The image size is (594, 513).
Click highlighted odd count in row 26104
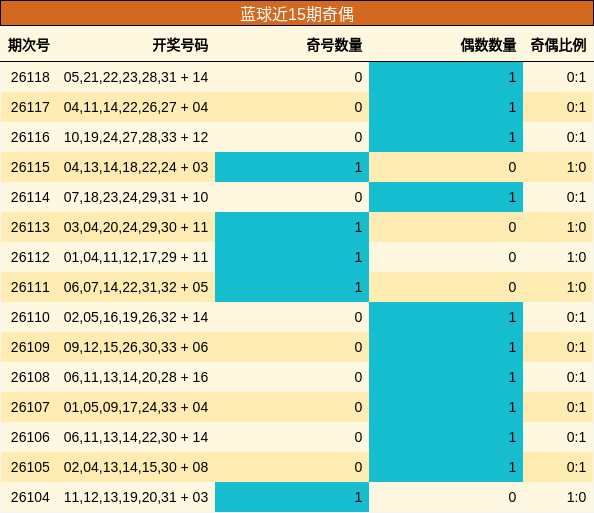[x=292, y=497]
